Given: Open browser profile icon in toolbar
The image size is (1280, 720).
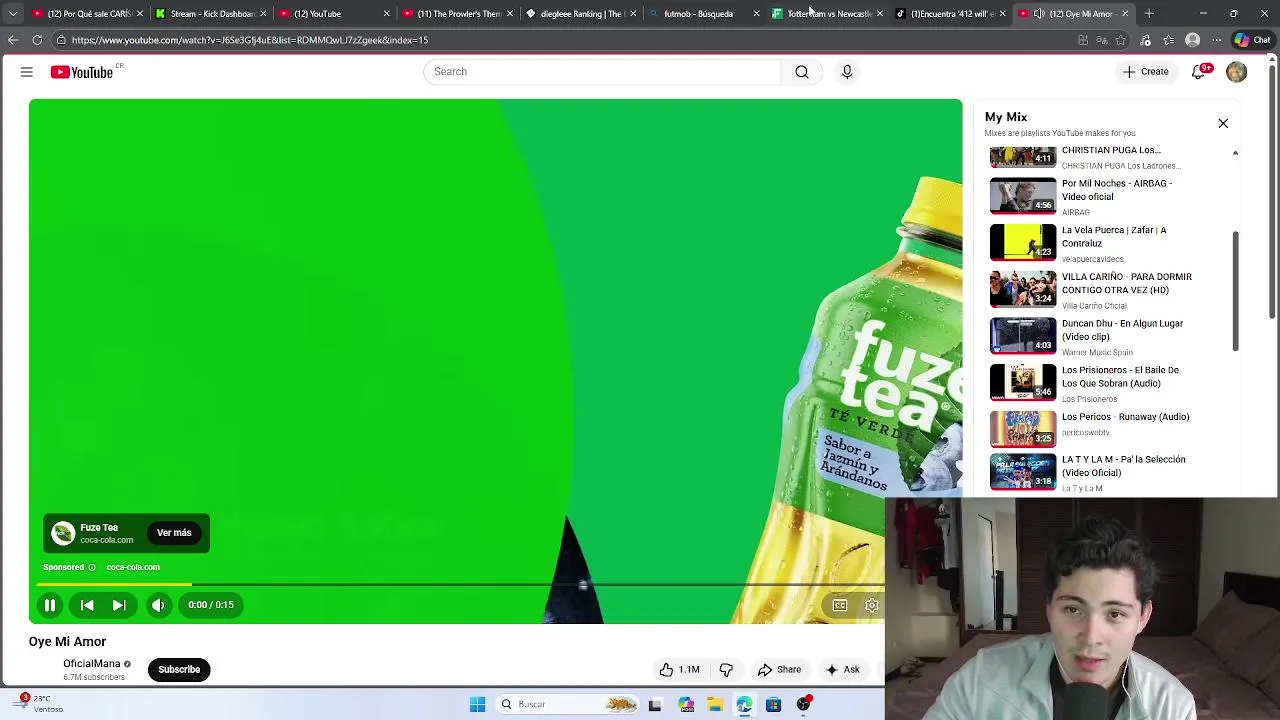Looking at the screenshot, I should 1192,40.
